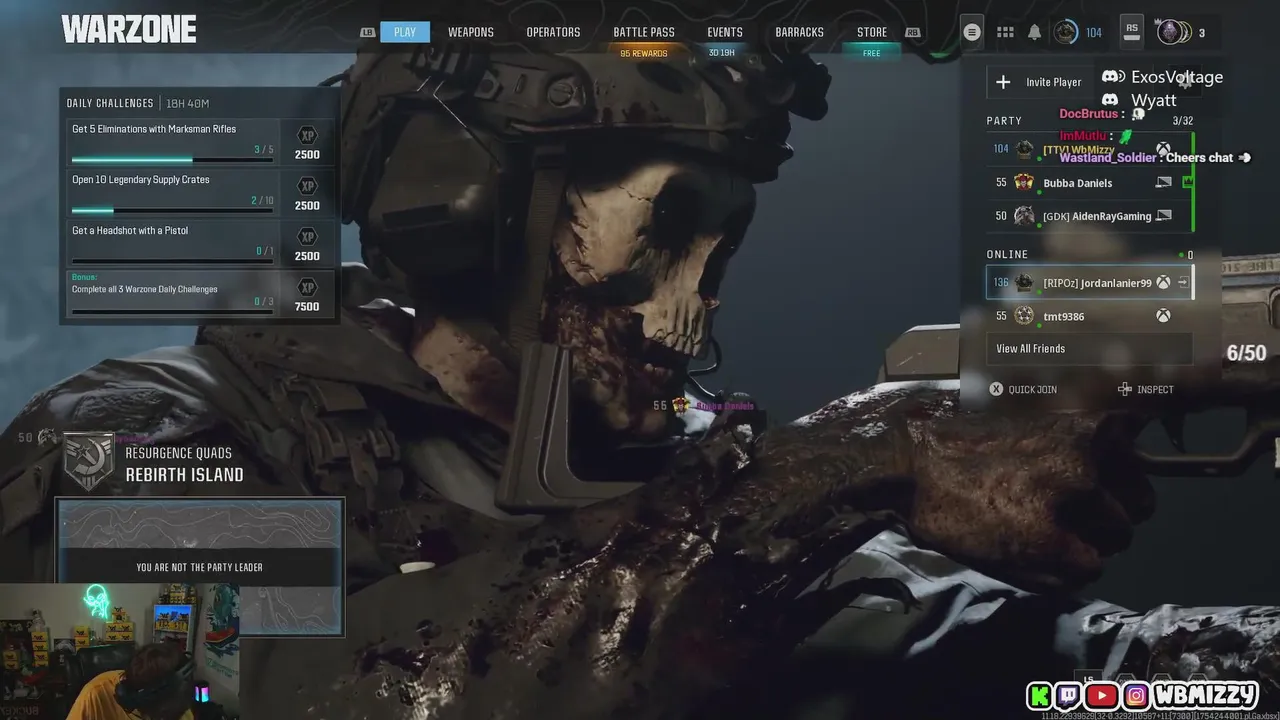This screenshot has width=1280, height=720.
Task: Select online friend tmt9386
Action: 1089,316
